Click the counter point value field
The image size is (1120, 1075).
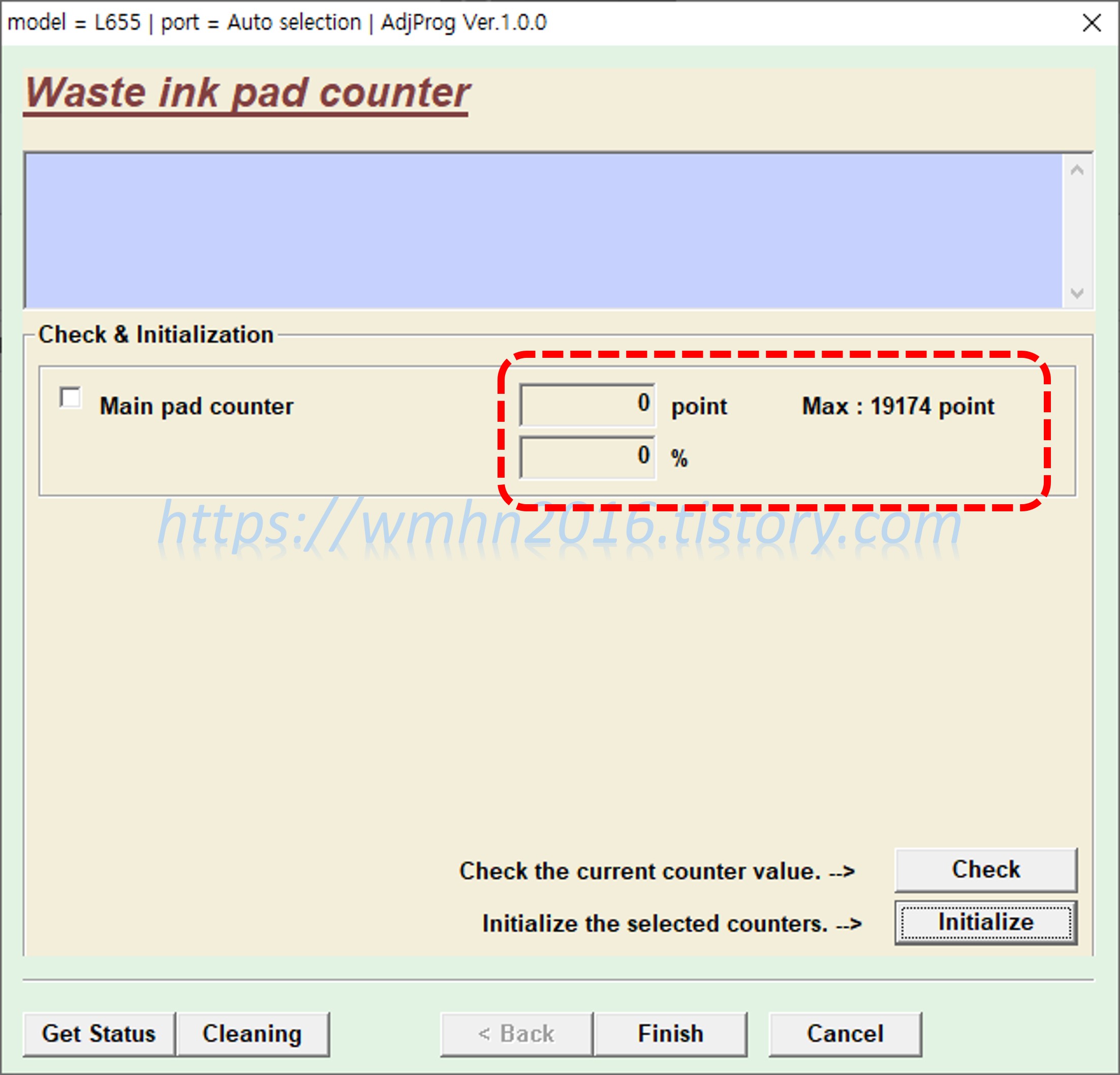pyautogui.click(x=587, y=405)
